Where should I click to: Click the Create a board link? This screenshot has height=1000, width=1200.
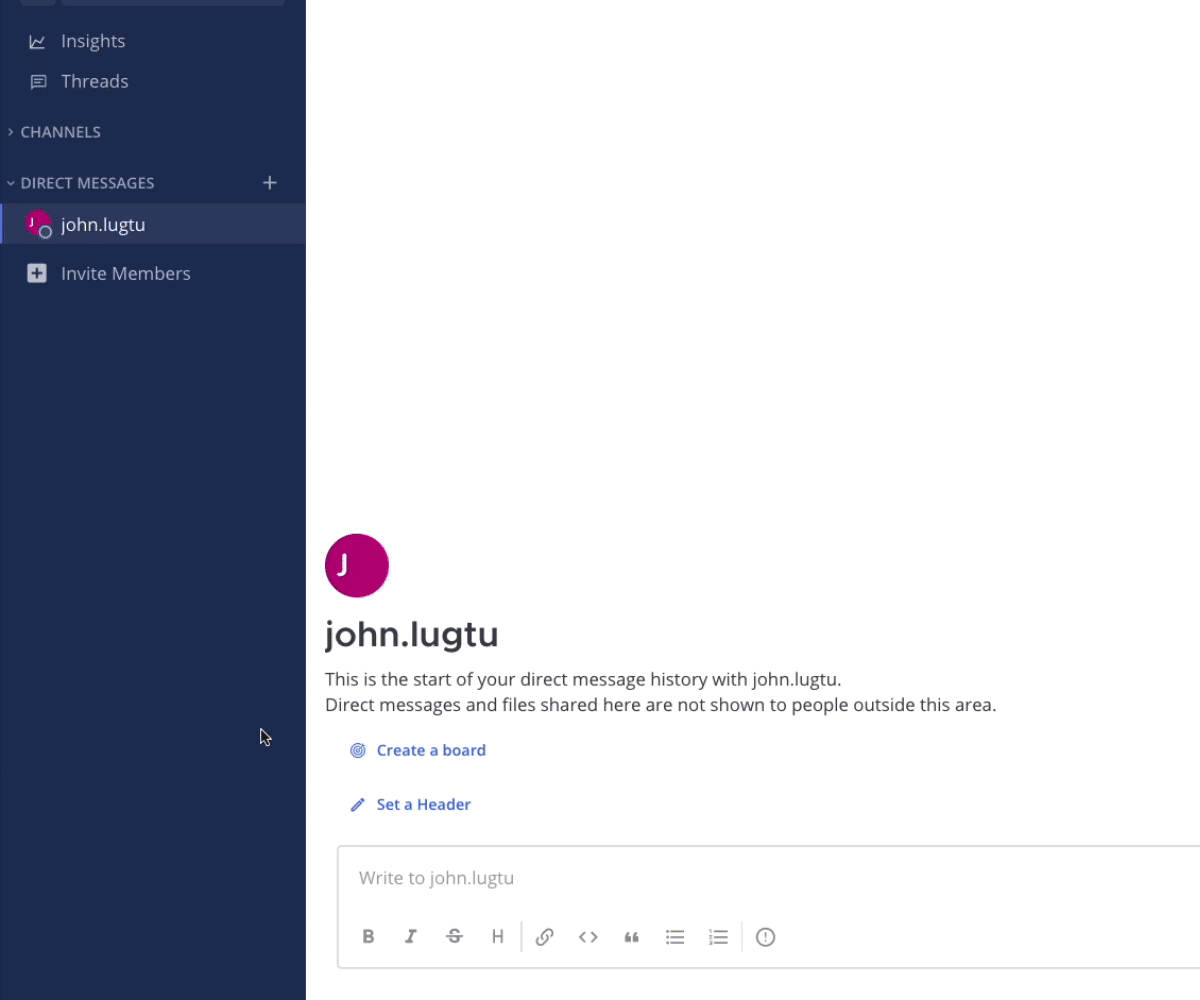(431, 750)
